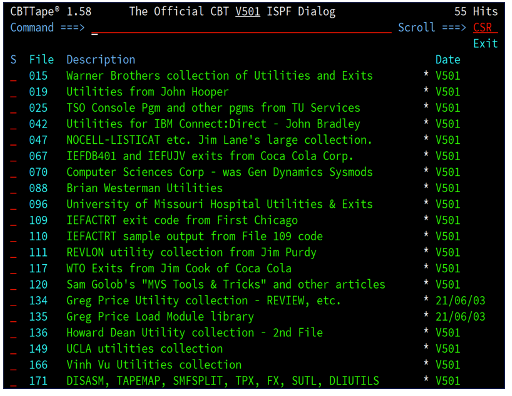Click the Description column header
The image size is (512, 396).
pyautogui.click(x=101, y=60)
